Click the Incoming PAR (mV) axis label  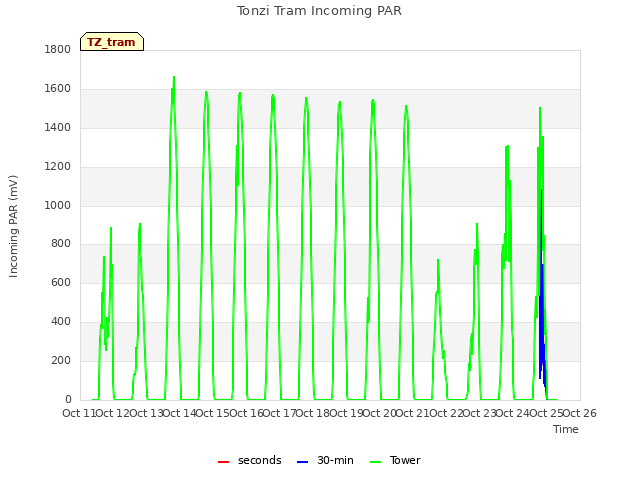pos(13,227)
